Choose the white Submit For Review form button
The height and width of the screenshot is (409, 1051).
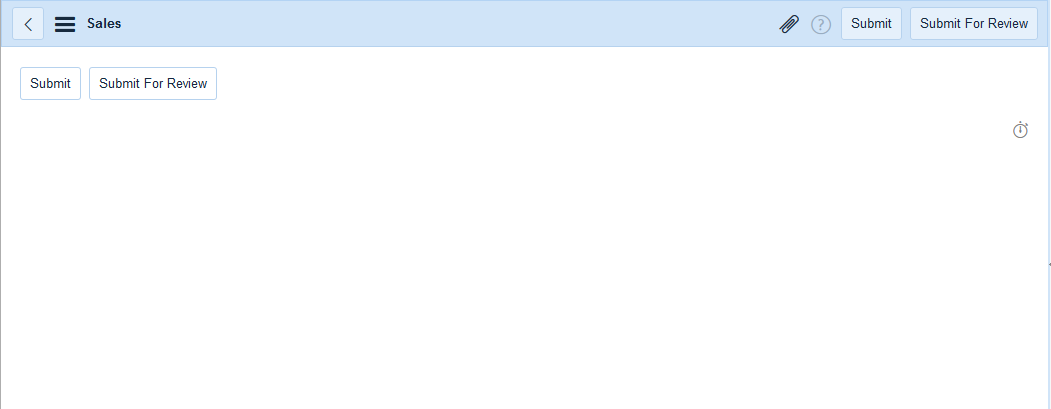[x=153, y=83]
